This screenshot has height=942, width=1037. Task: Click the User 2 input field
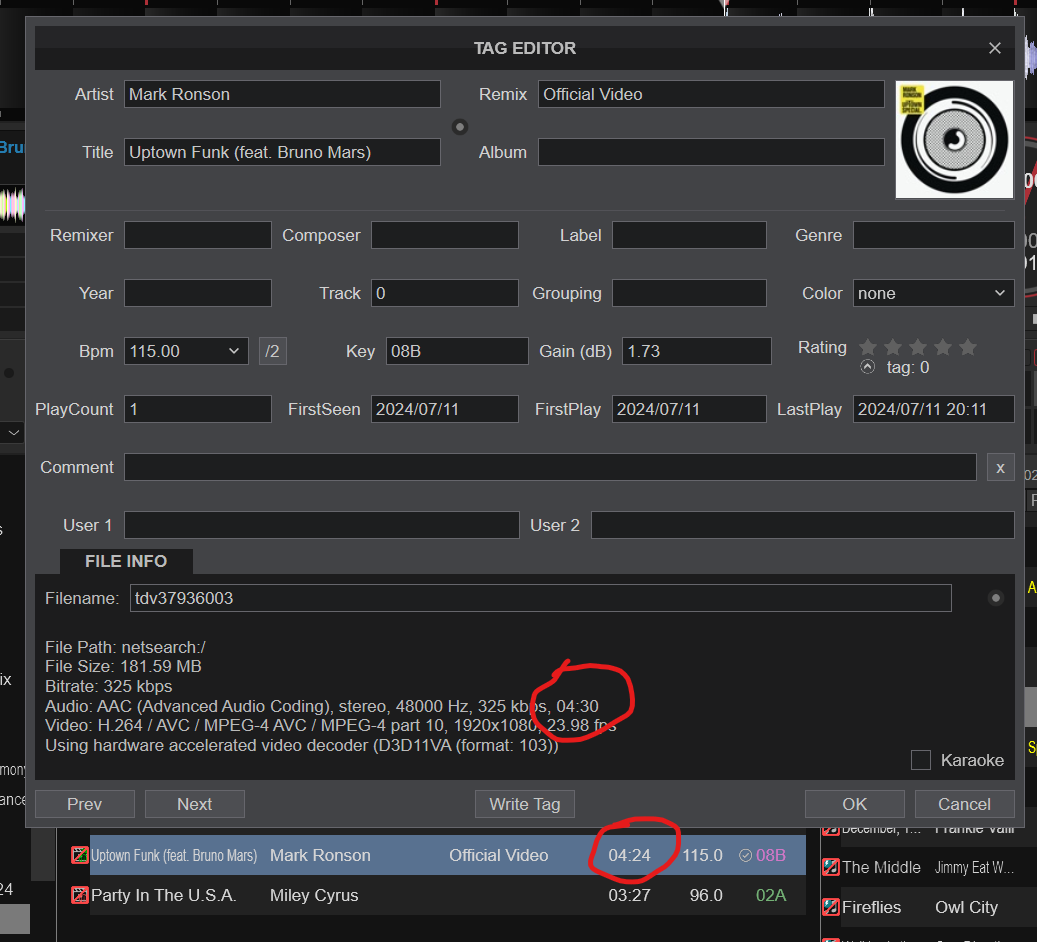(x=802, y=525)
